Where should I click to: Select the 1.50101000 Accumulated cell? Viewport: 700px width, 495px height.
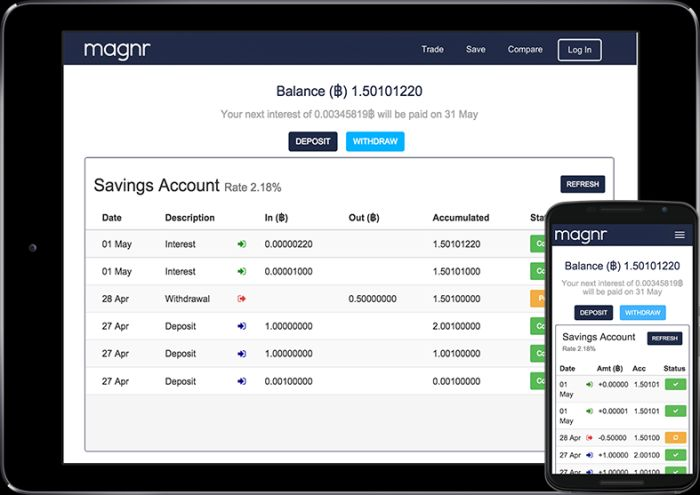click(x=456, y=271)
